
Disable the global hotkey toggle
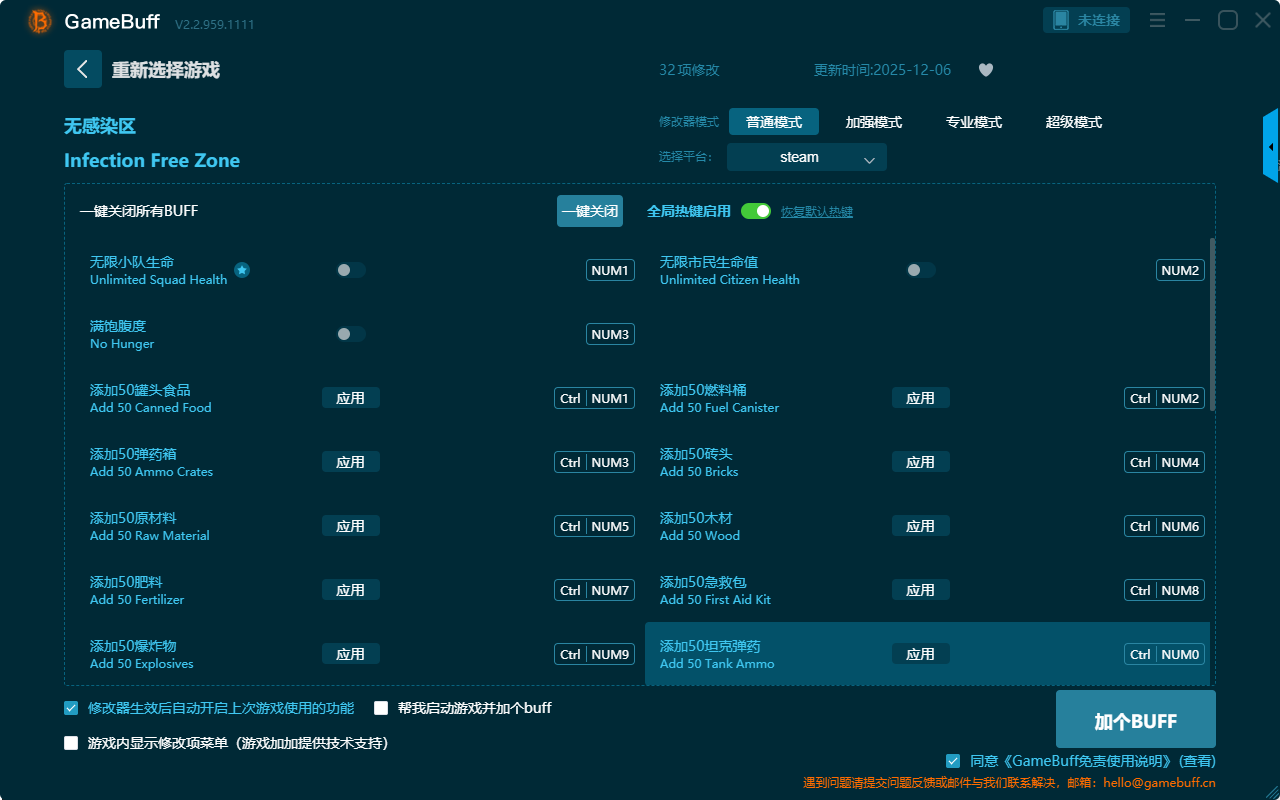coord(756,211)
